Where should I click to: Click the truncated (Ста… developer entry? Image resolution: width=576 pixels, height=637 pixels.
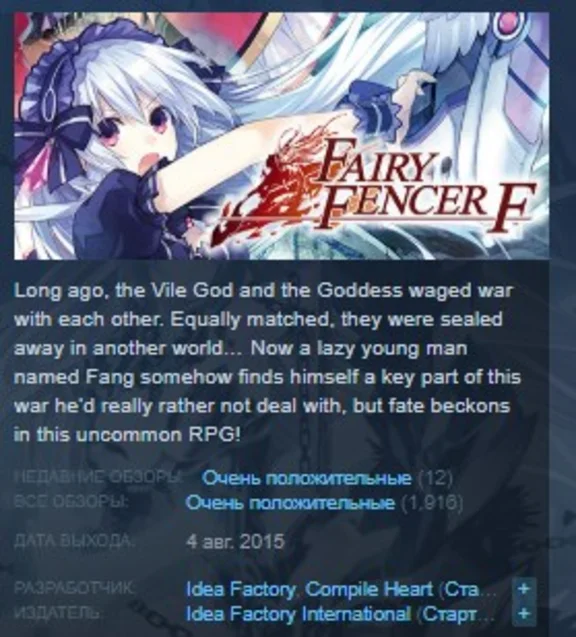[x=467, y=589]
